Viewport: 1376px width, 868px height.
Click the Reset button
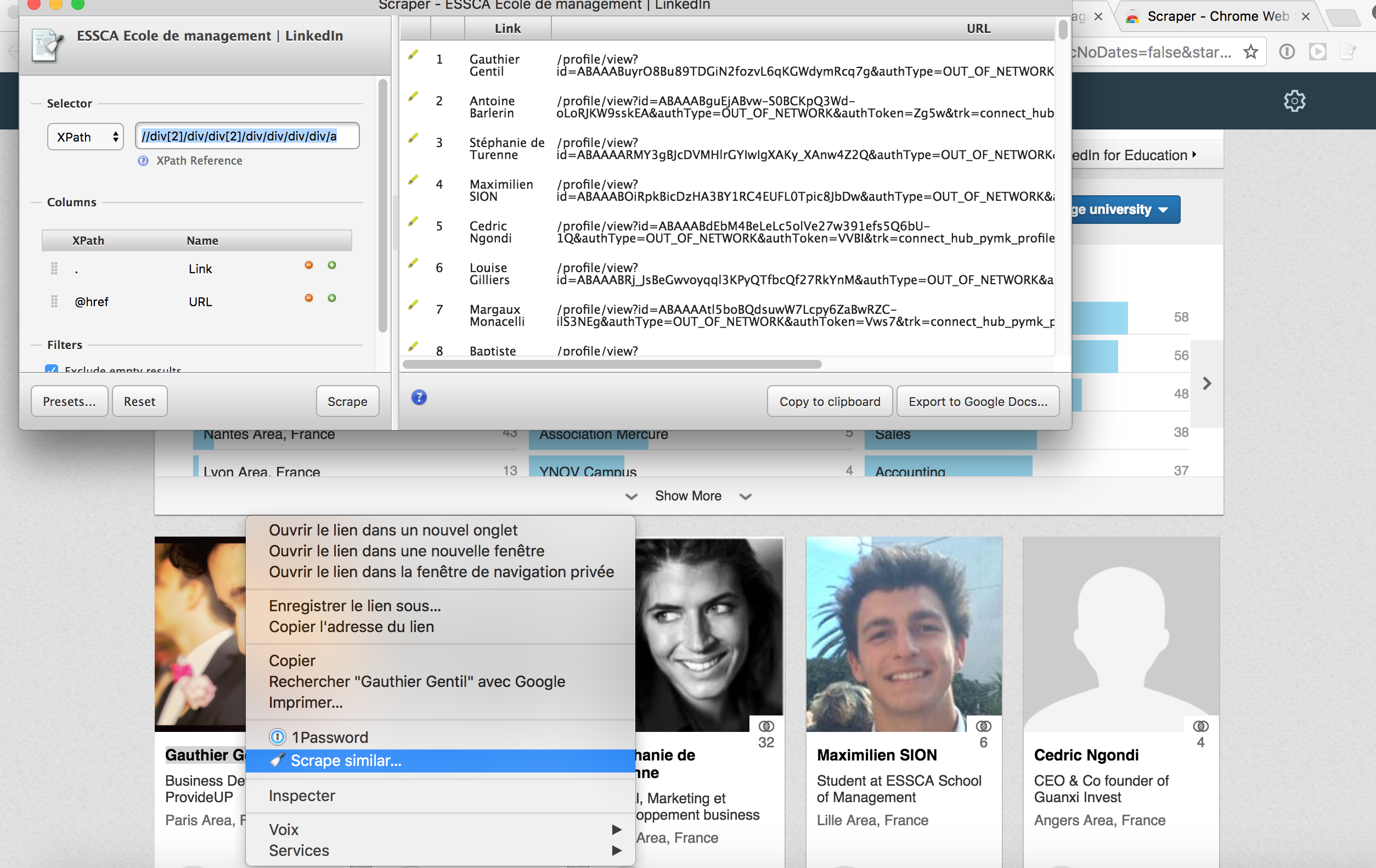tap(139, 401)
